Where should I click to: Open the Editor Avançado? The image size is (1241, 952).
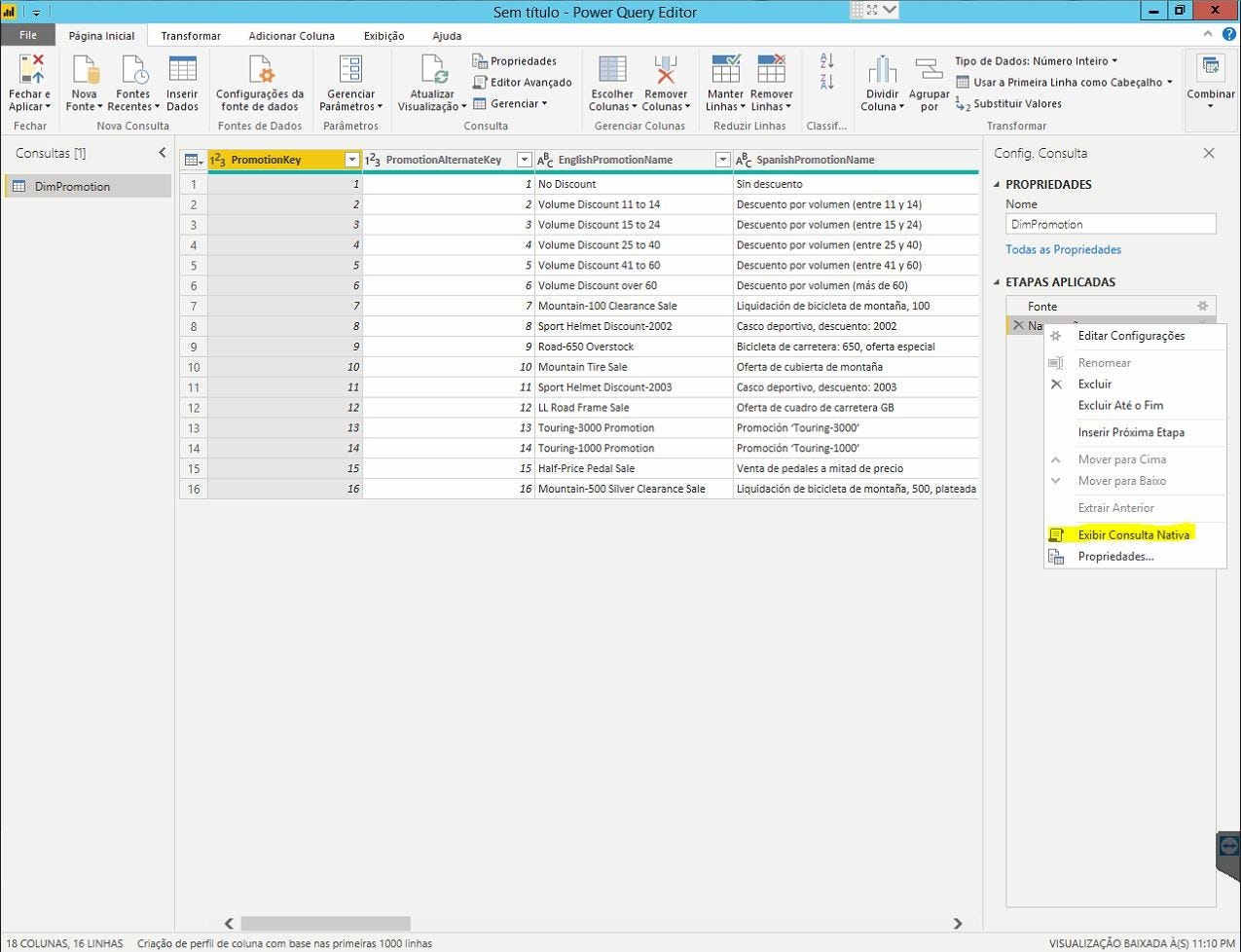pyautogui.click(x=523, y=83)
